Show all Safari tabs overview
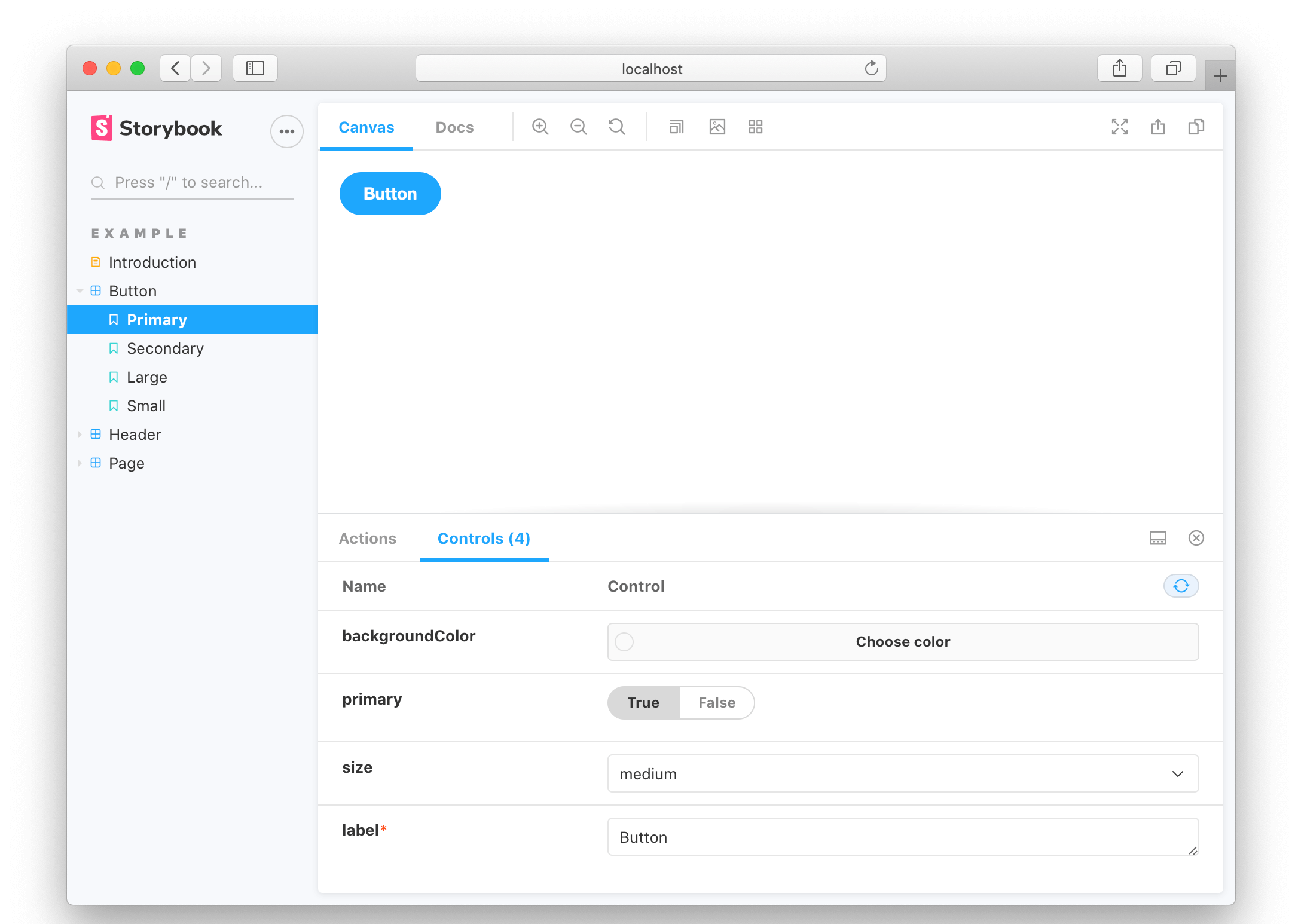Screen dimensions: 1289x924 coord(1174,68)
